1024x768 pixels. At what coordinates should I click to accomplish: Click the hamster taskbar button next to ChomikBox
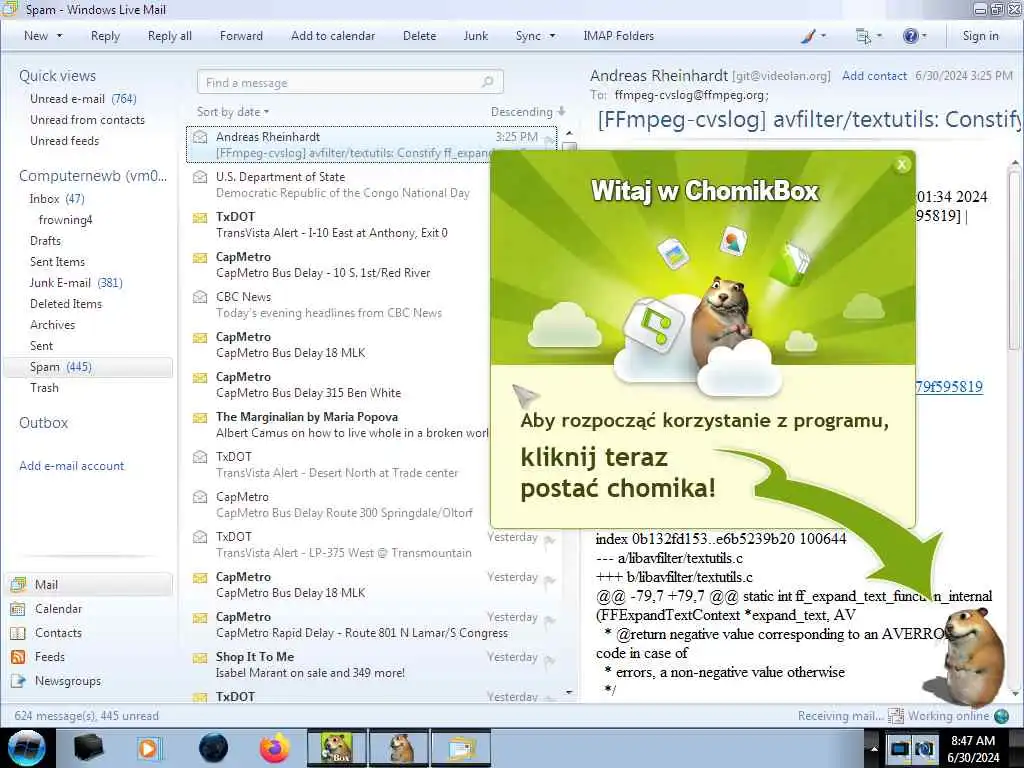(399, 748)
